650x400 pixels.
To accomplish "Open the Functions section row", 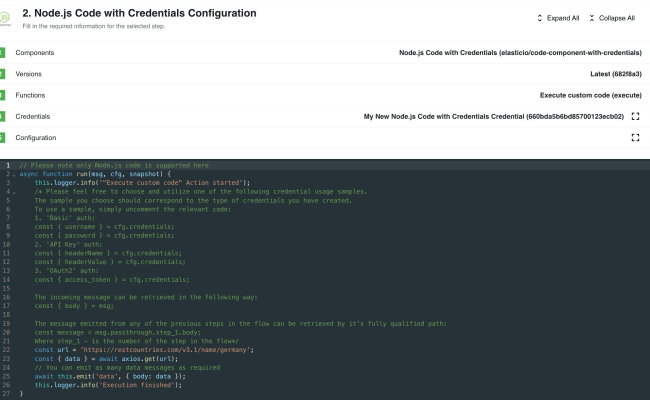I will [x=325, y=95].
